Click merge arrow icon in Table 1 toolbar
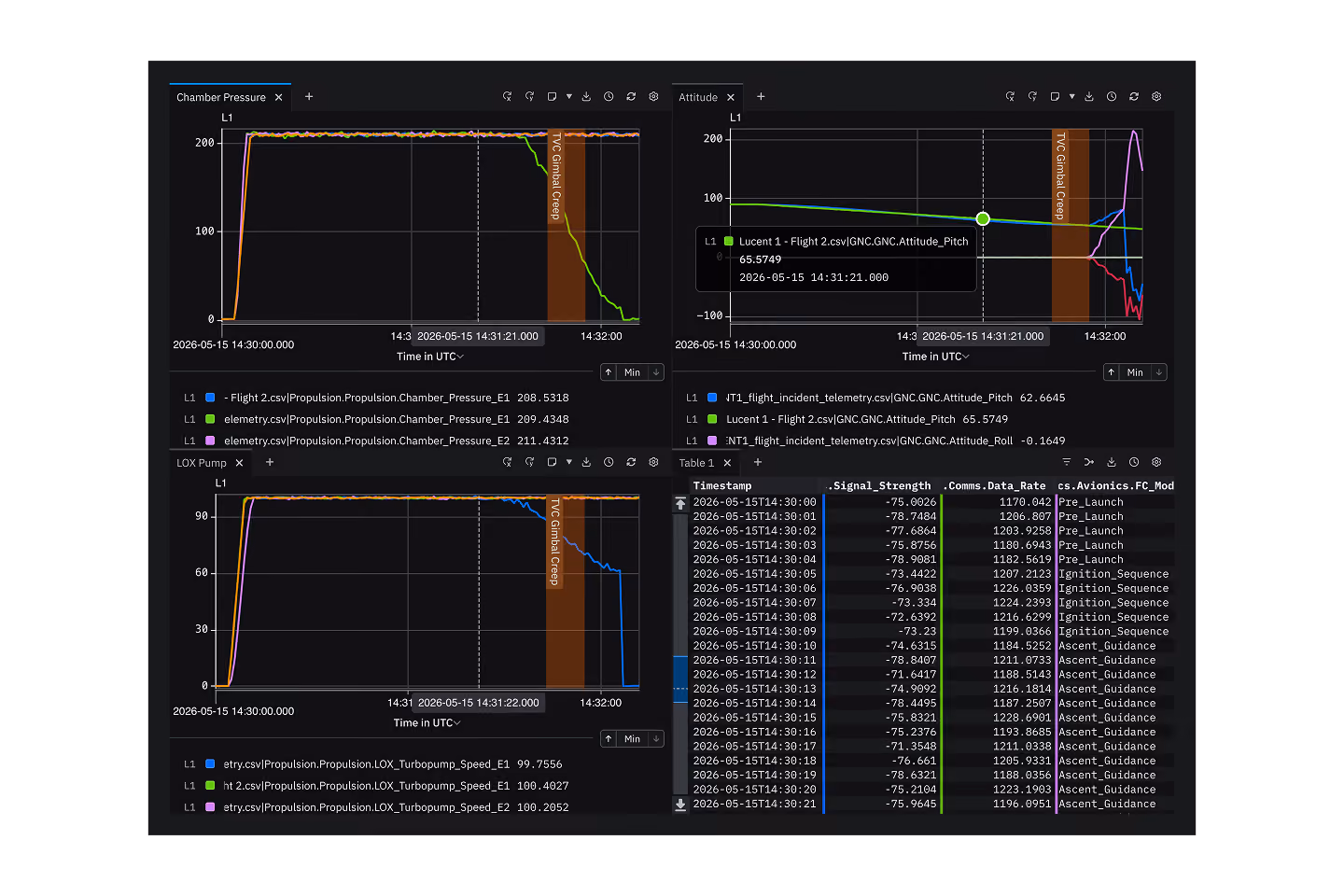This screenshot has width=1344, height=896. click(x=1088, y=462)
